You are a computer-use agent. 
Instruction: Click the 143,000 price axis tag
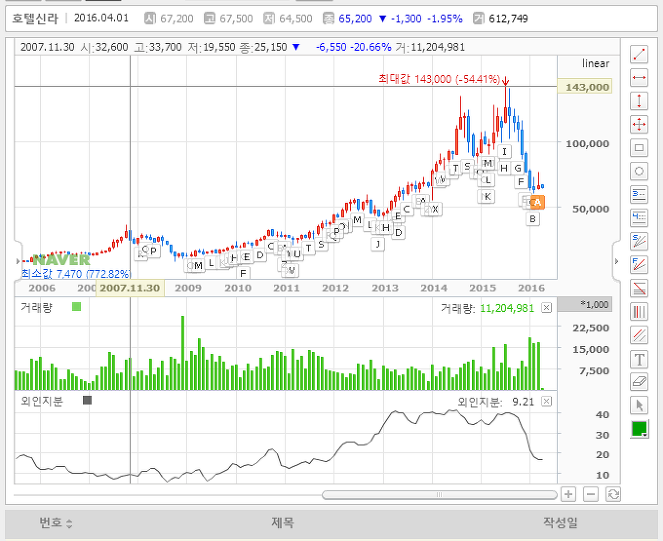(587, 87)
